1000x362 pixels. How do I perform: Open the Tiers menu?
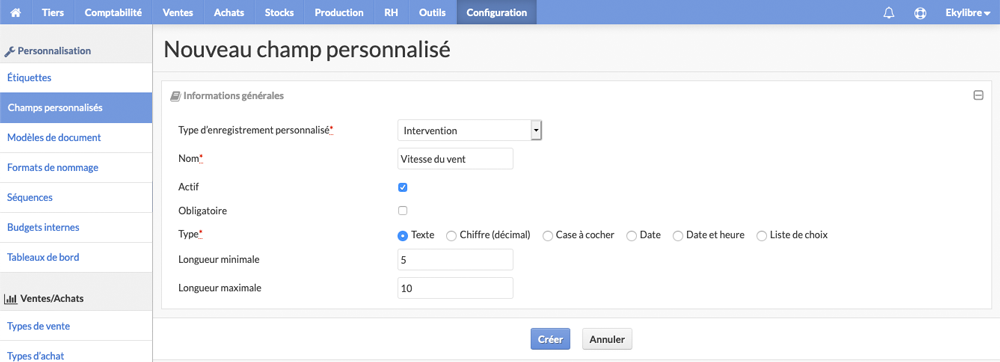click(x=53, y=12)
